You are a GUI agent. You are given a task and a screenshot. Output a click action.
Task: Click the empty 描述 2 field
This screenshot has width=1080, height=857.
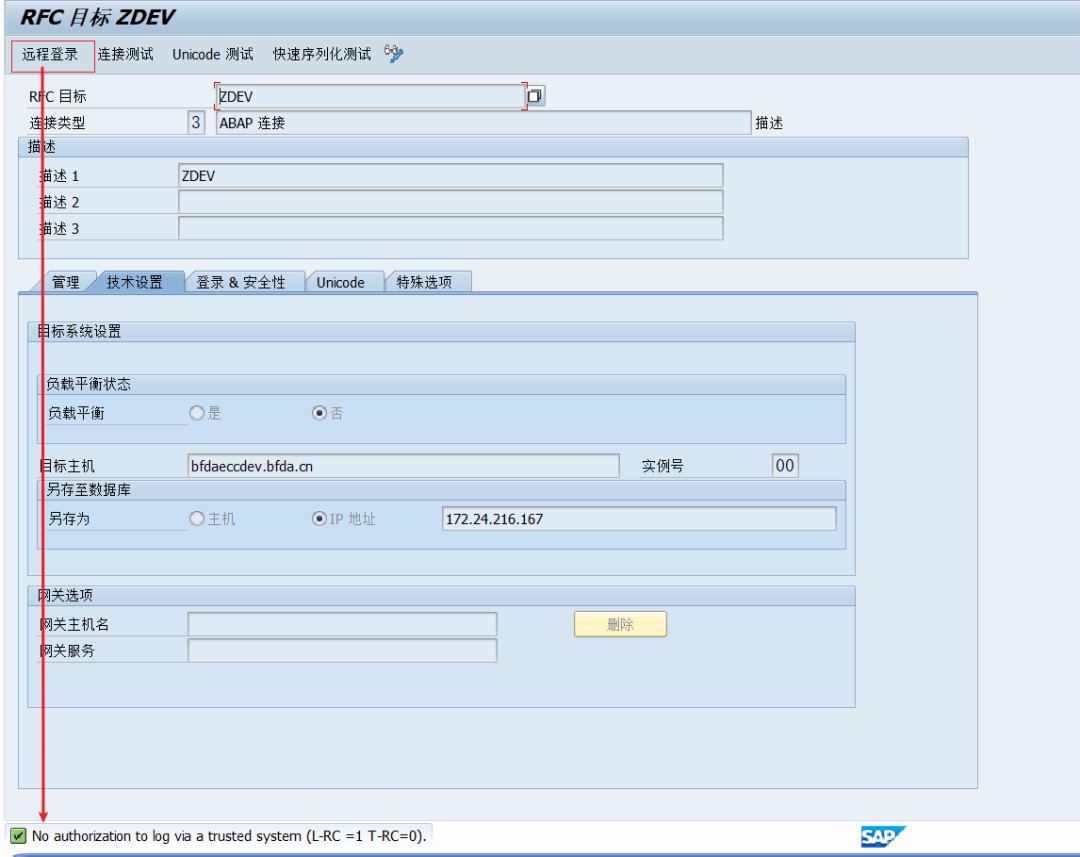pyautogui.click(x=450, y=202)
